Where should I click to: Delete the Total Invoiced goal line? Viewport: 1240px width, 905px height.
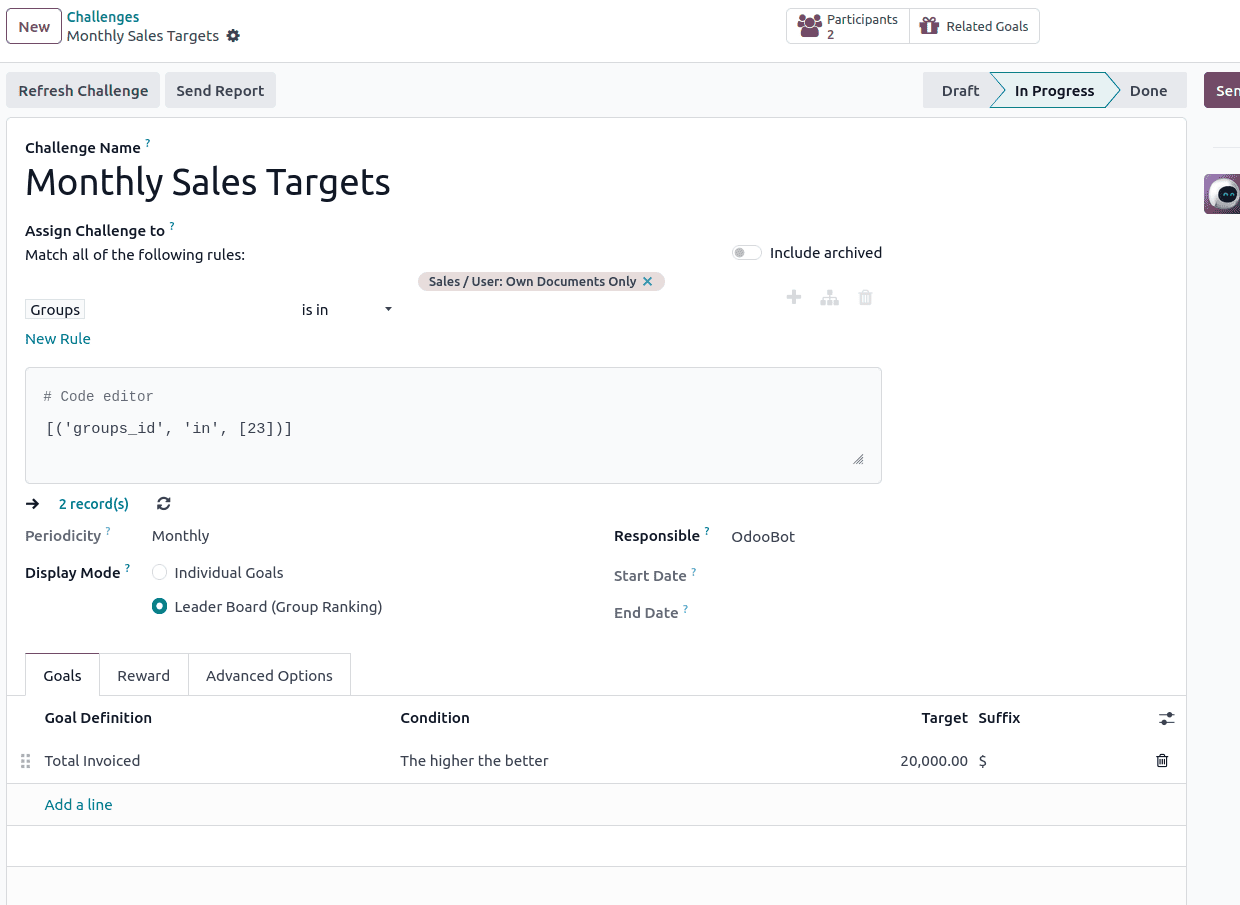(x=1161, y=761)
